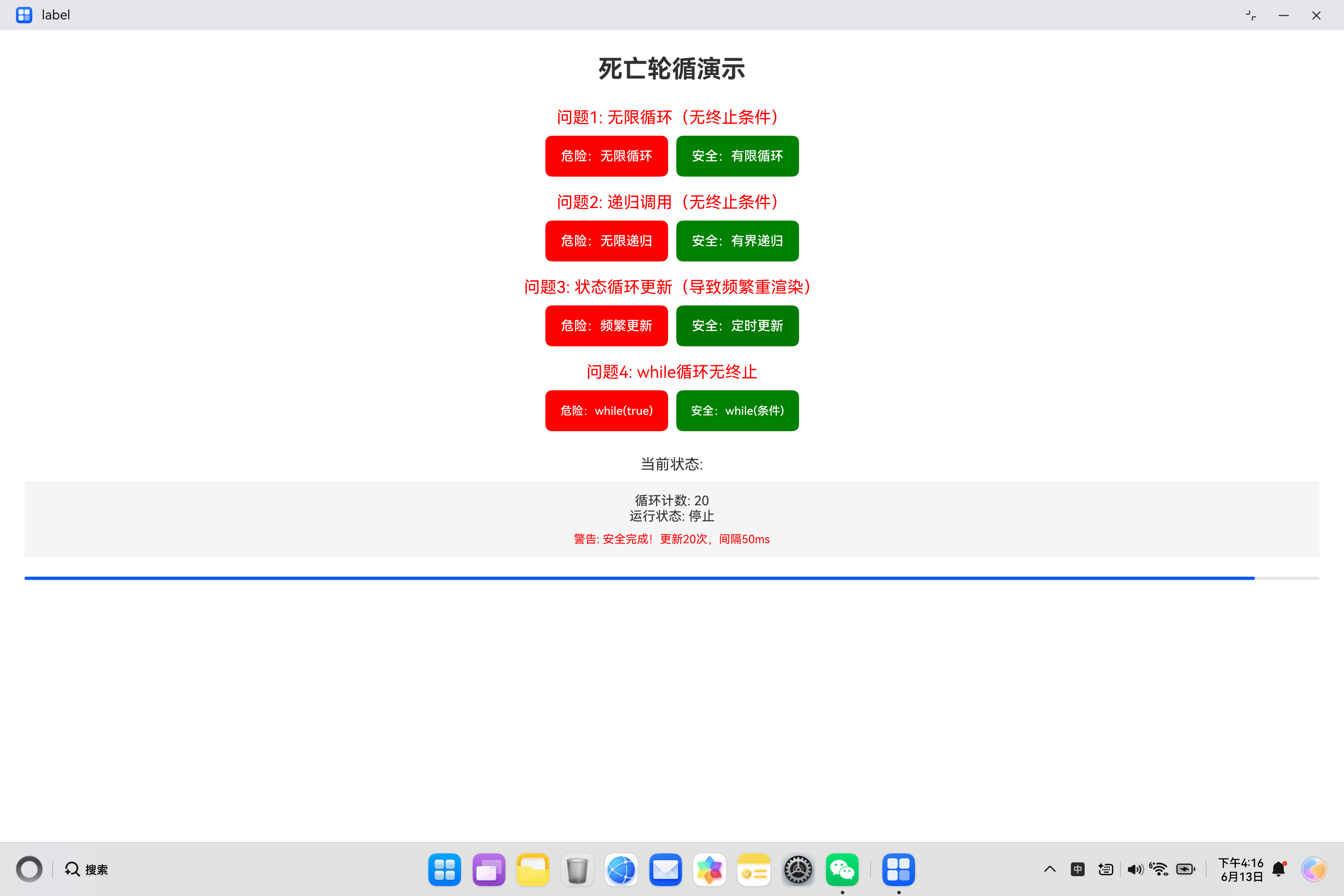Click the 安全：定时更新 button
The image size is (1344, 896).
click(x=737, y=326)
